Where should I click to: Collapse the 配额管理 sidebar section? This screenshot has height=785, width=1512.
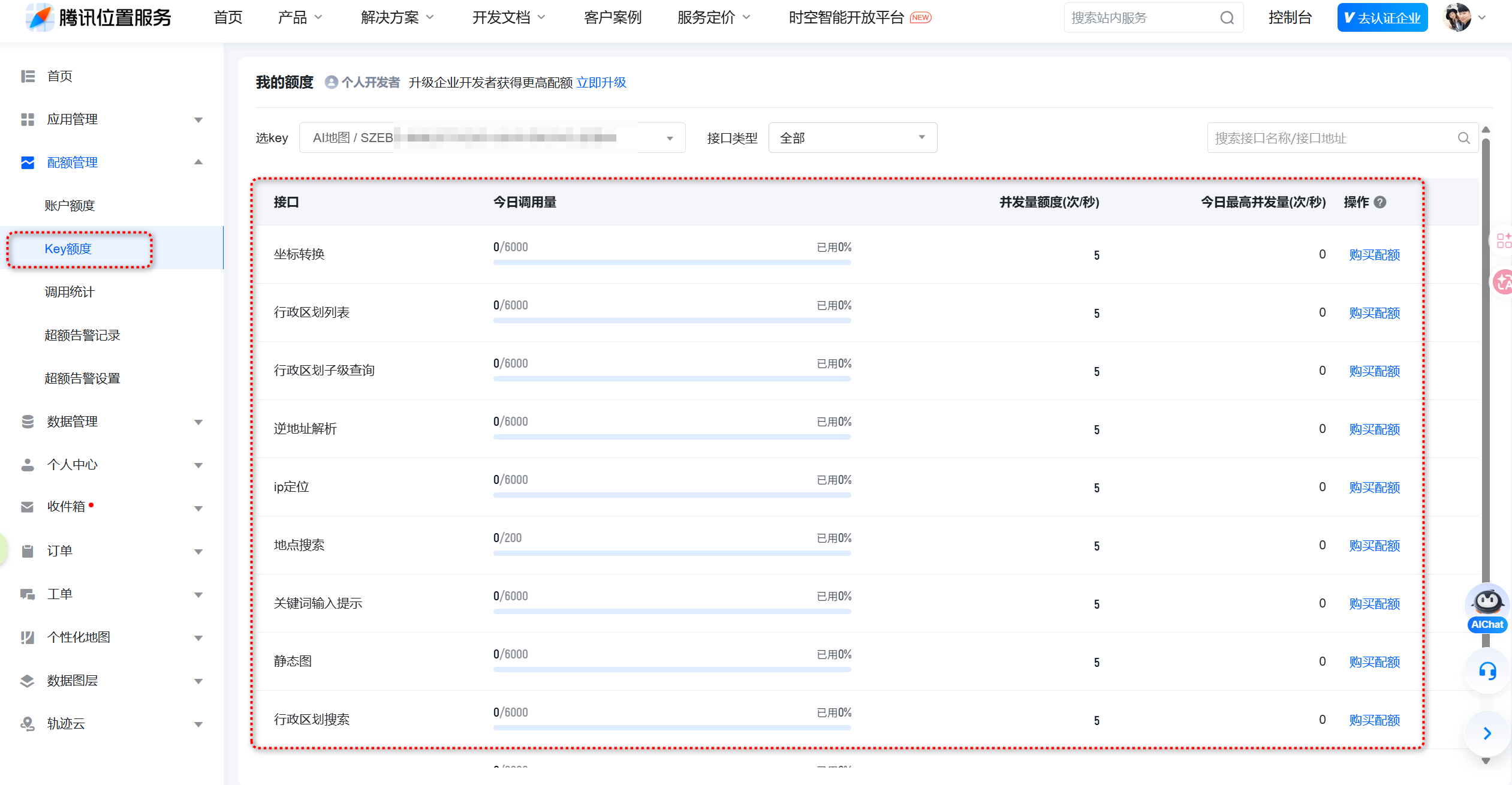[198, 163]
